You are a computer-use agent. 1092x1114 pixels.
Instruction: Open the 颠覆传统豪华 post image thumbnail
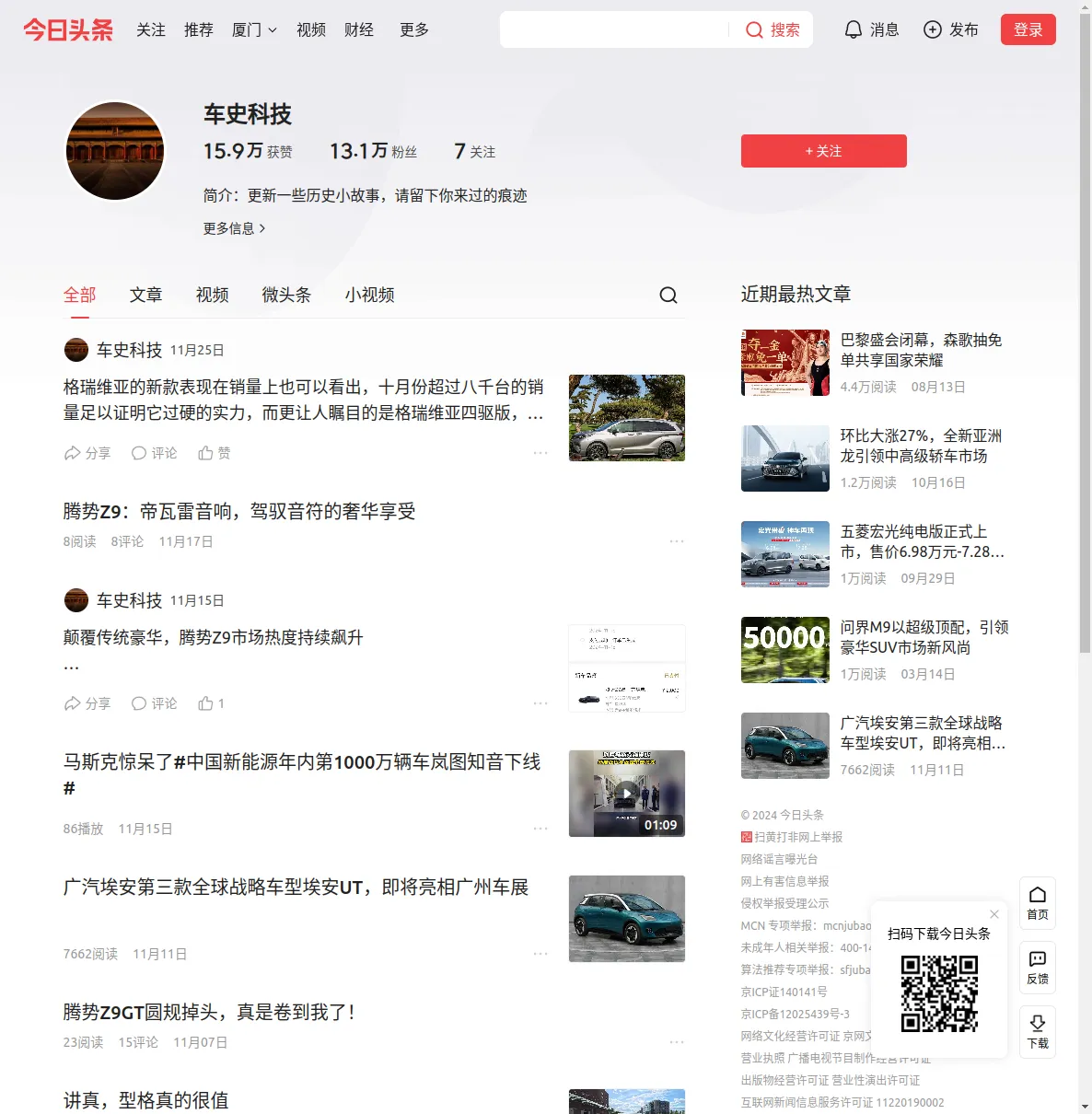coord(627,668)
